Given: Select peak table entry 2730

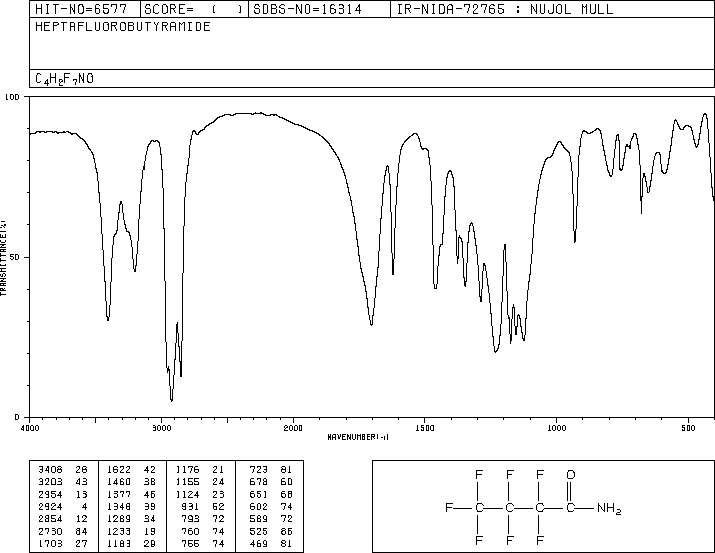Looking at the screenshot, I should [50, 531].
